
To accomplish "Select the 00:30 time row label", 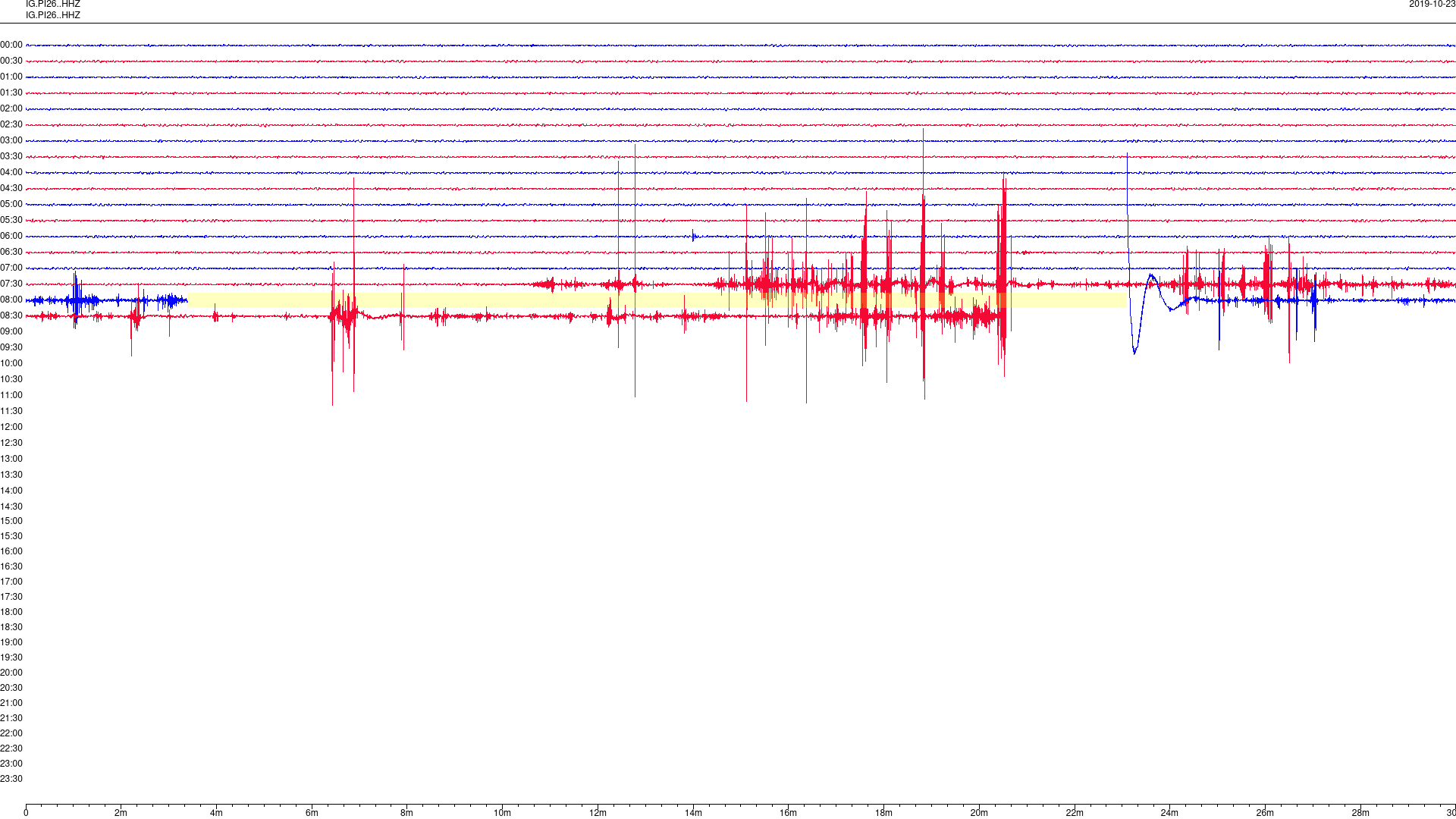I will click(11, 61).
